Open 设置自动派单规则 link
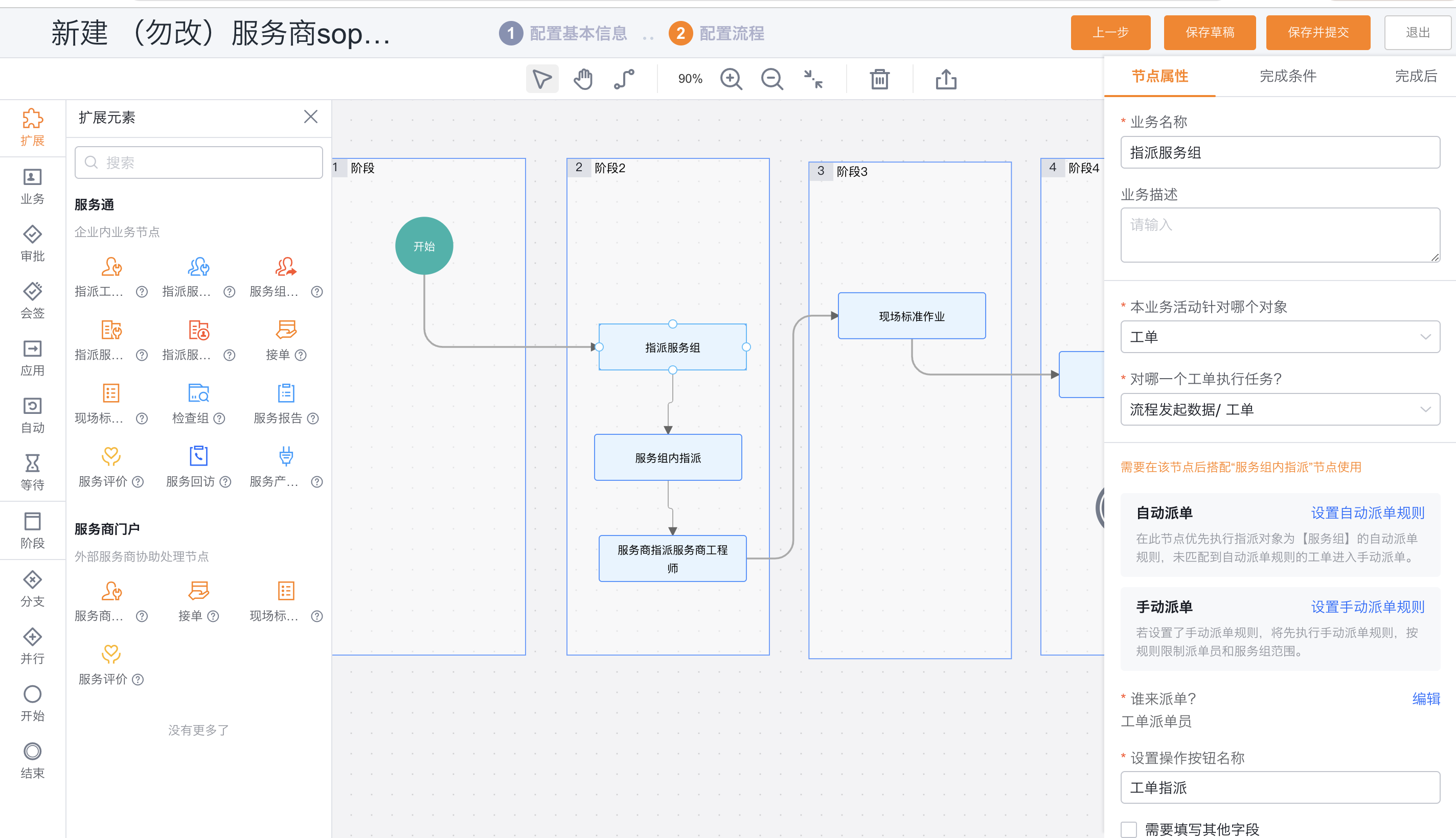Viewport: 1456px width, 838px height. (1368, 513)
